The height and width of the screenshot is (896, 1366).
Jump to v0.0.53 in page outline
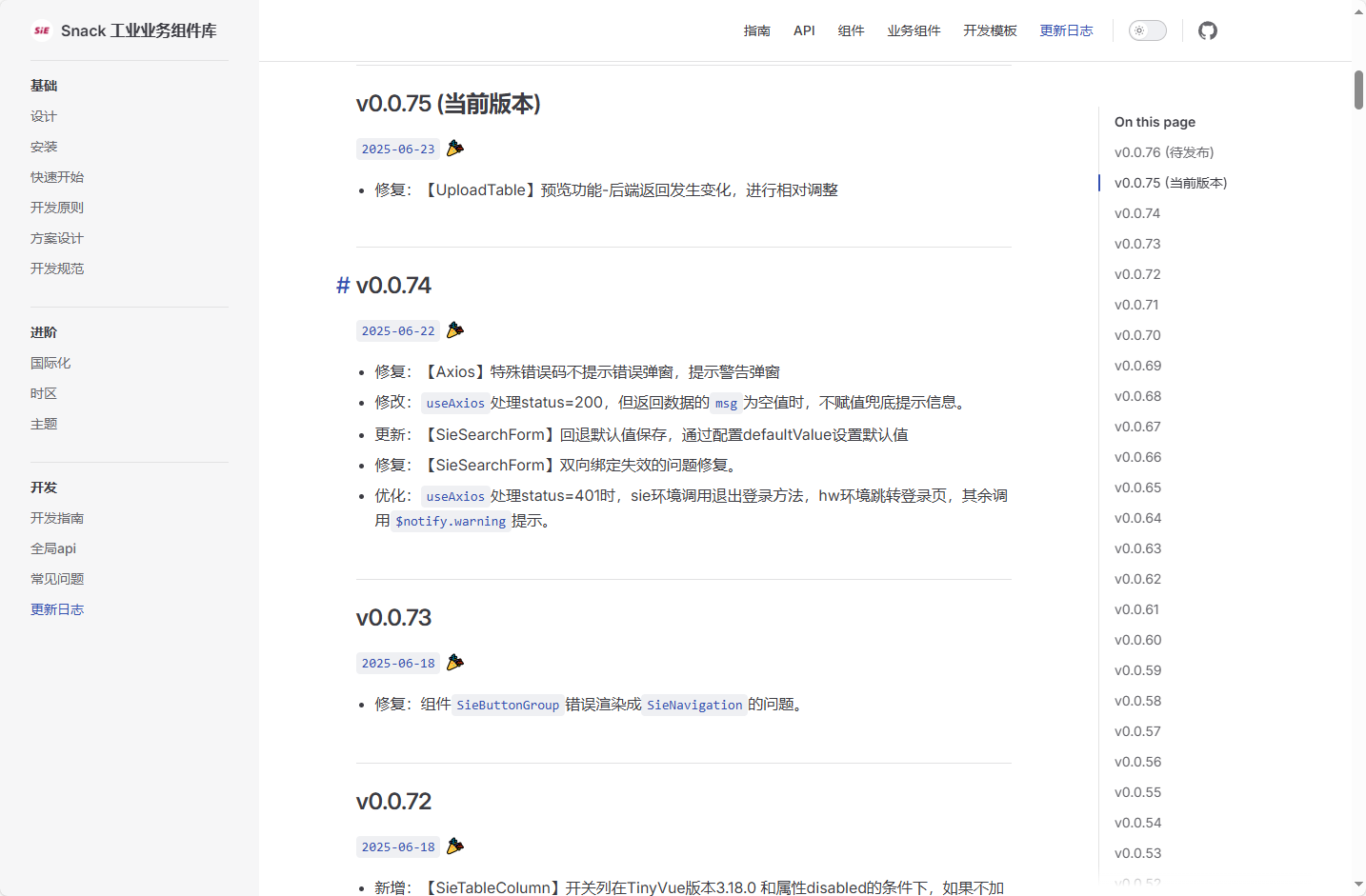pos(1137,853)
